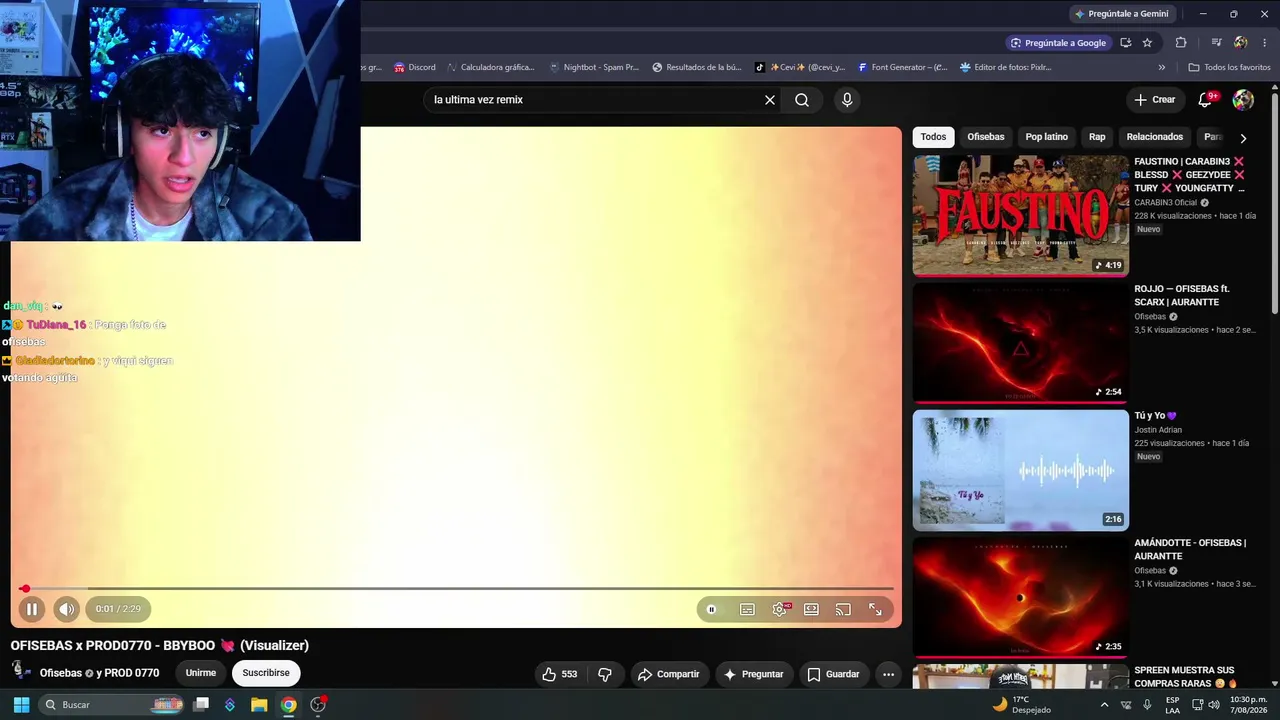1280x720 pixels.
Task: Select the Pop latino filter chip
Action: 1046,137
